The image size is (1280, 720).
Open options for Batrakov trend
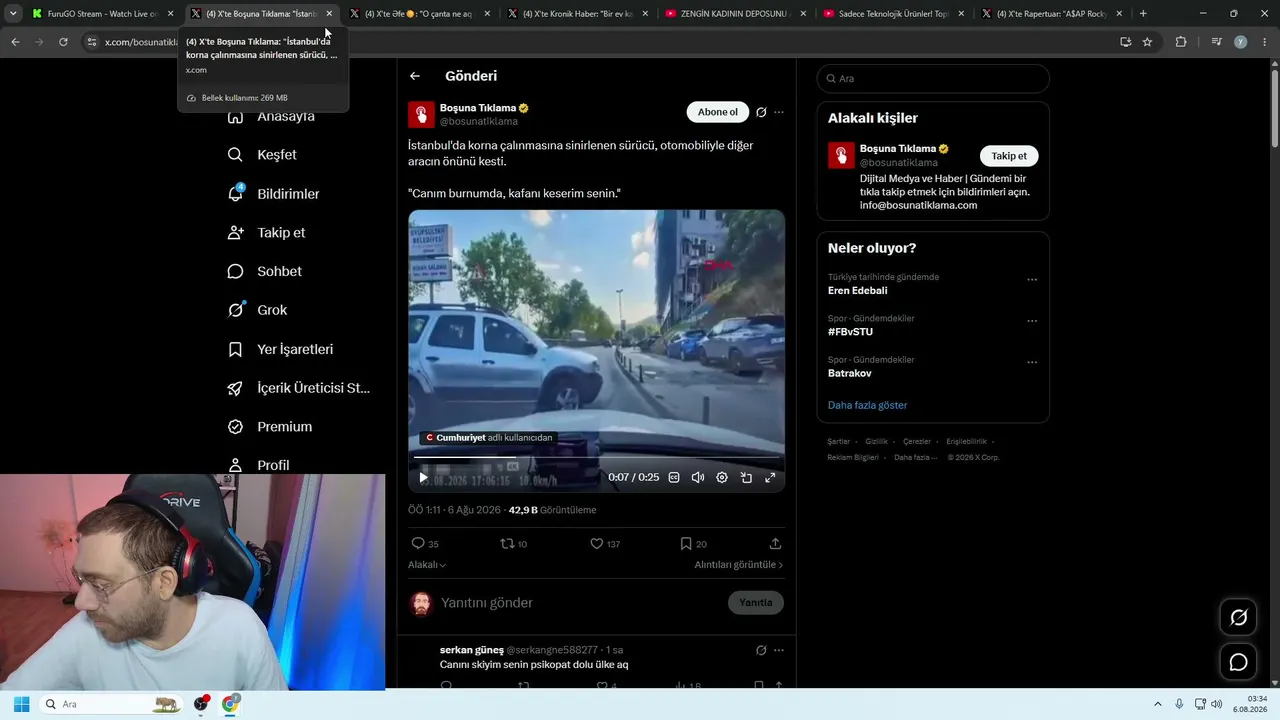click(1032, 361)
